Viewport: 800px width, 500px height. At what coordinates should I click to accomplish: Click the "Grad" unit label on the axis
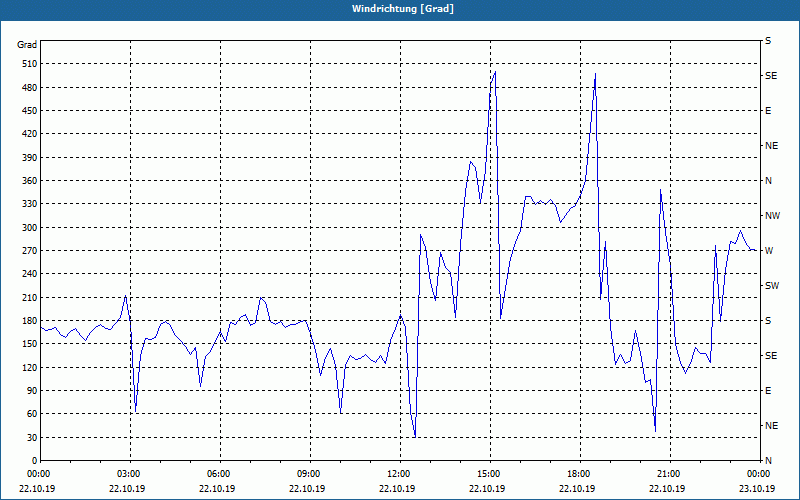click(x=27, y=45)
